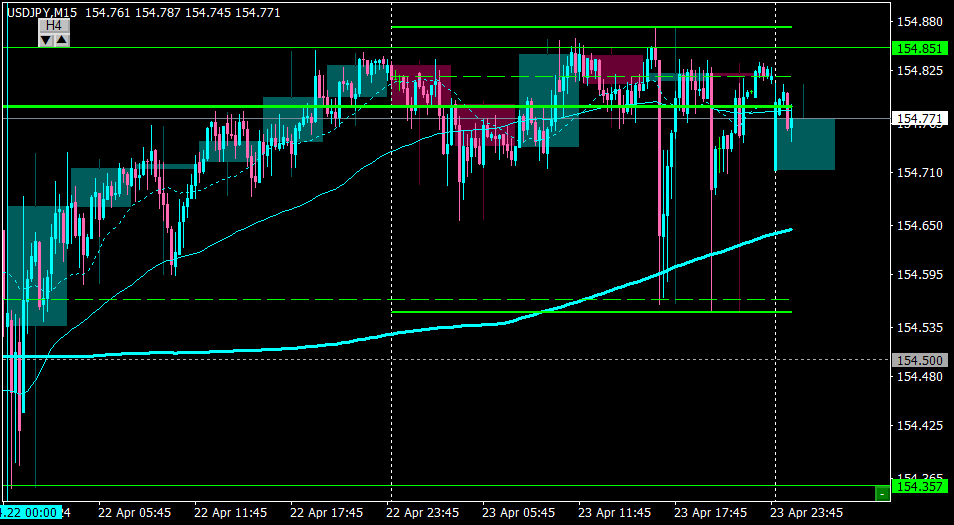Click the 154.425 tick on the price scale

[920, 426]
